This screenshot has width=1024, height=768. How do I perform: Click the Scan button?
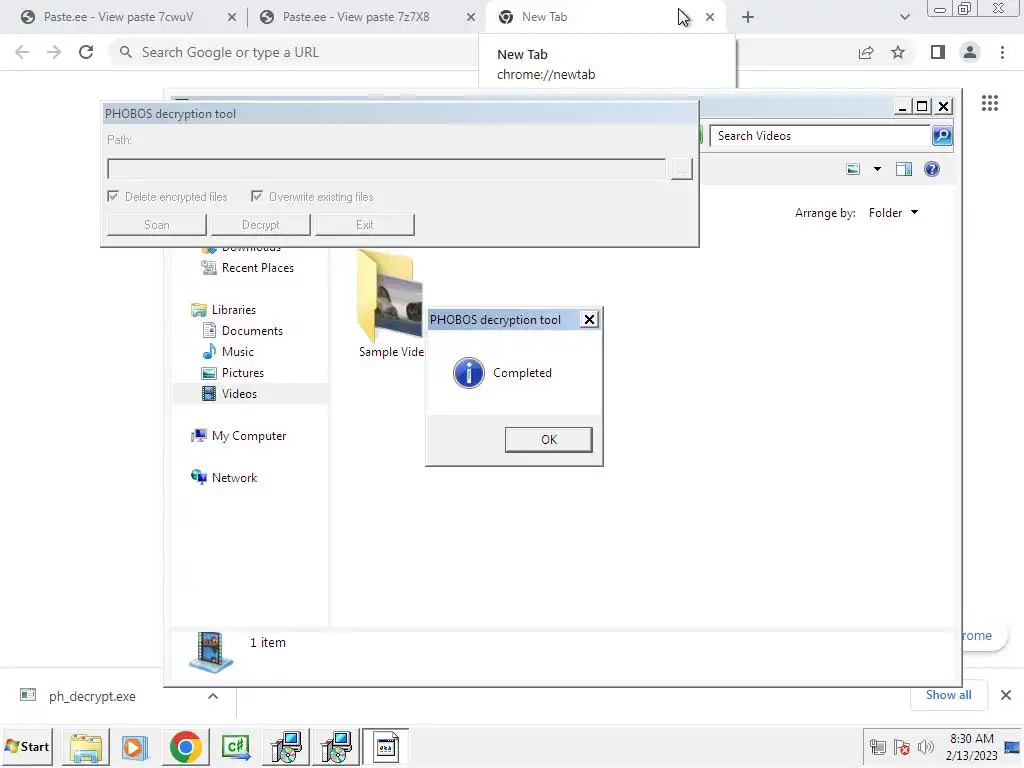tap(157, 225)
